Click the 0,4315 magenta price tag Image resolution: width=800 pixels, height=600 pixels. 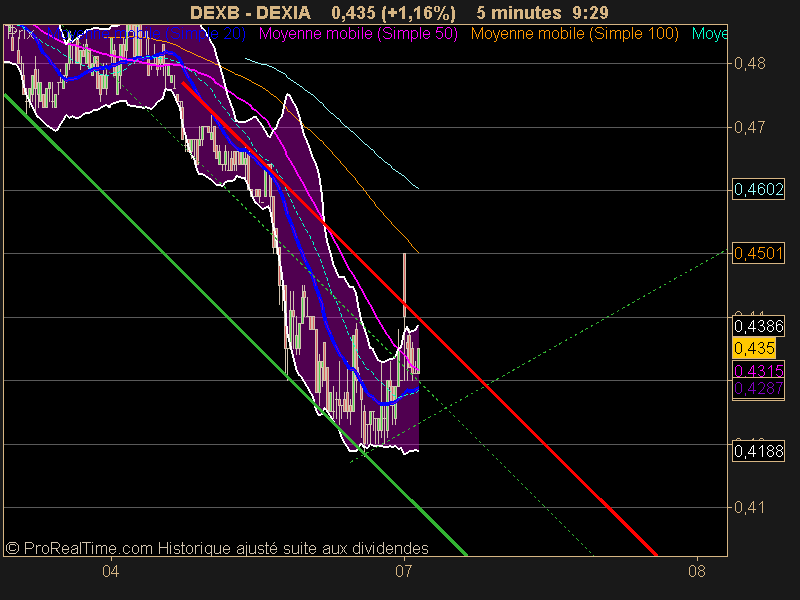(x=758, y=371)
